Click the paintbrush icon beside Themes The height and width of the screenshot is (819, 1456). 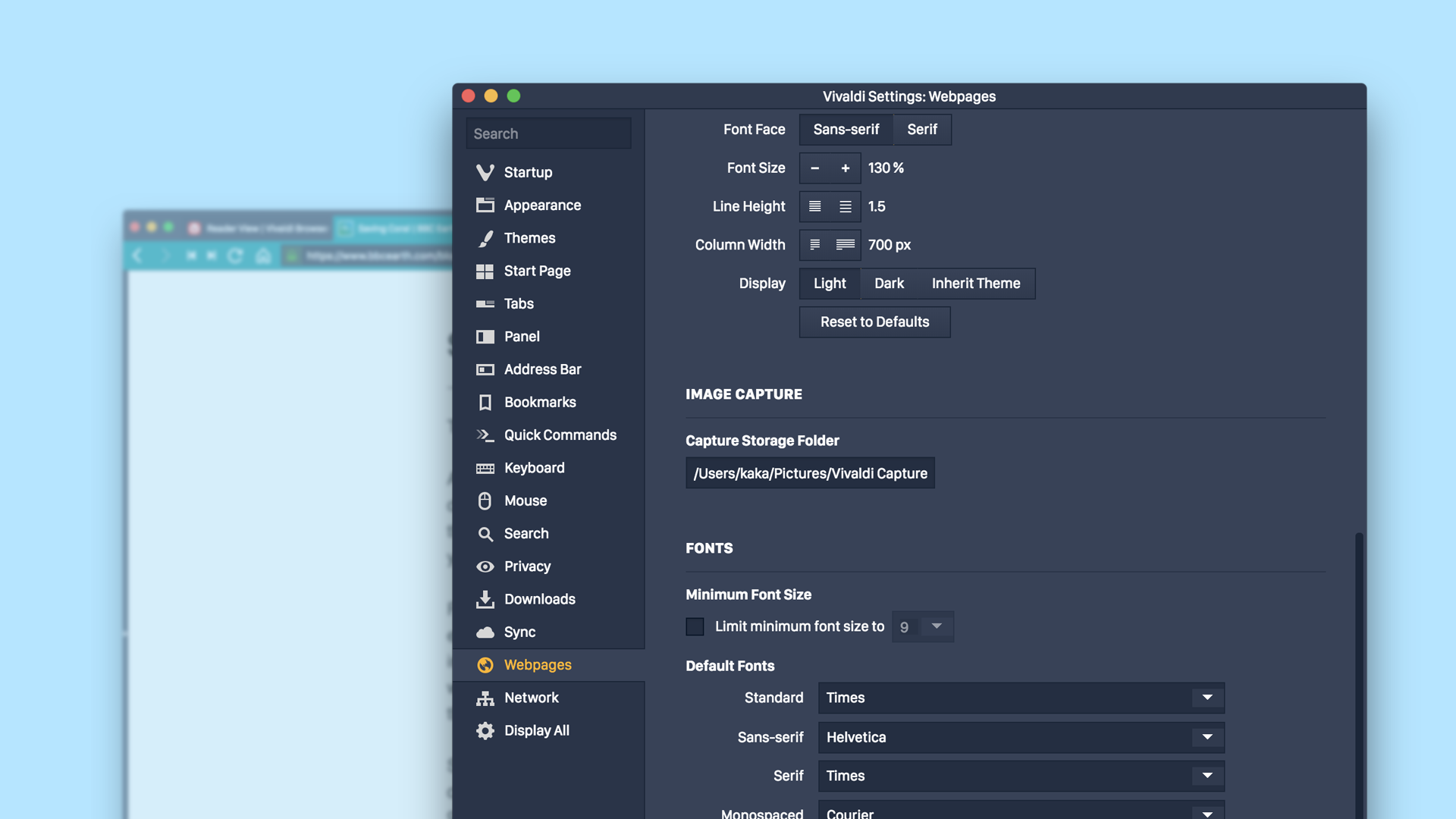pos(485,238)
